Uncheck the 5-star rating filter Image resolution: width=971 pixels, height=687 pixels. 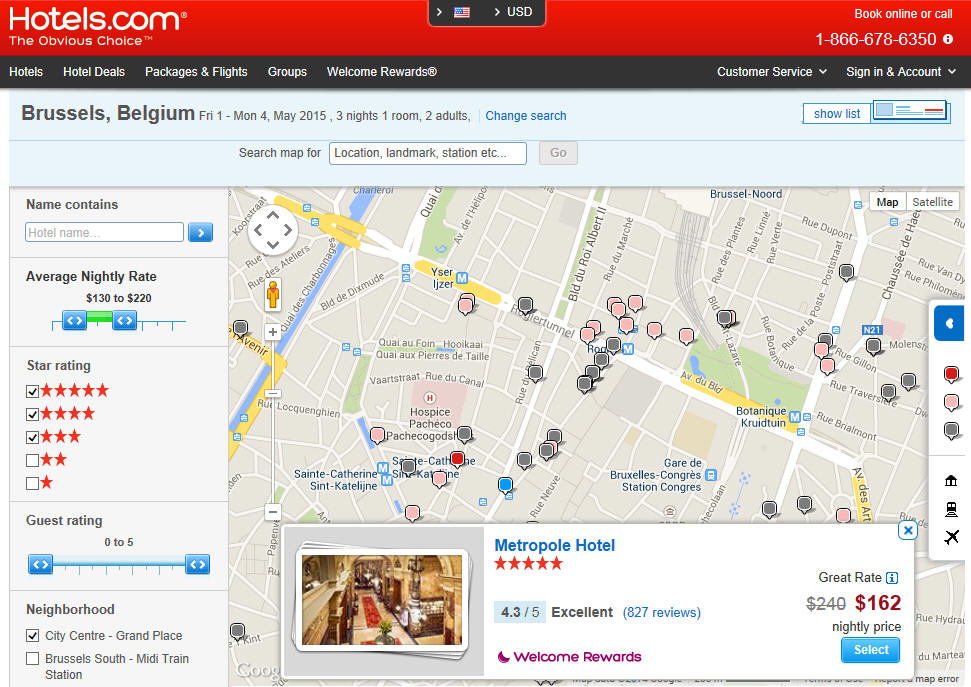33,392
